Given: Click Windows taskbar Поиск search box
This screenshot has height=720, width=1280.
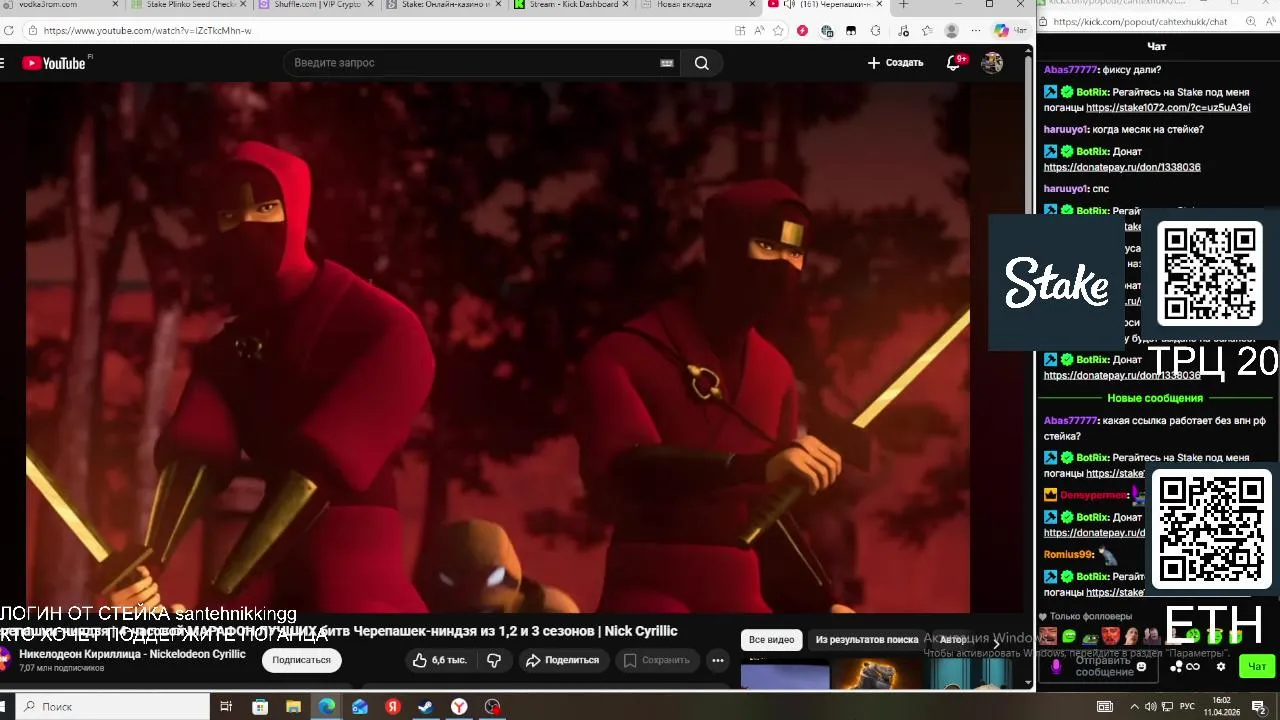Looking at the screenshot, I should pos(114,707).
